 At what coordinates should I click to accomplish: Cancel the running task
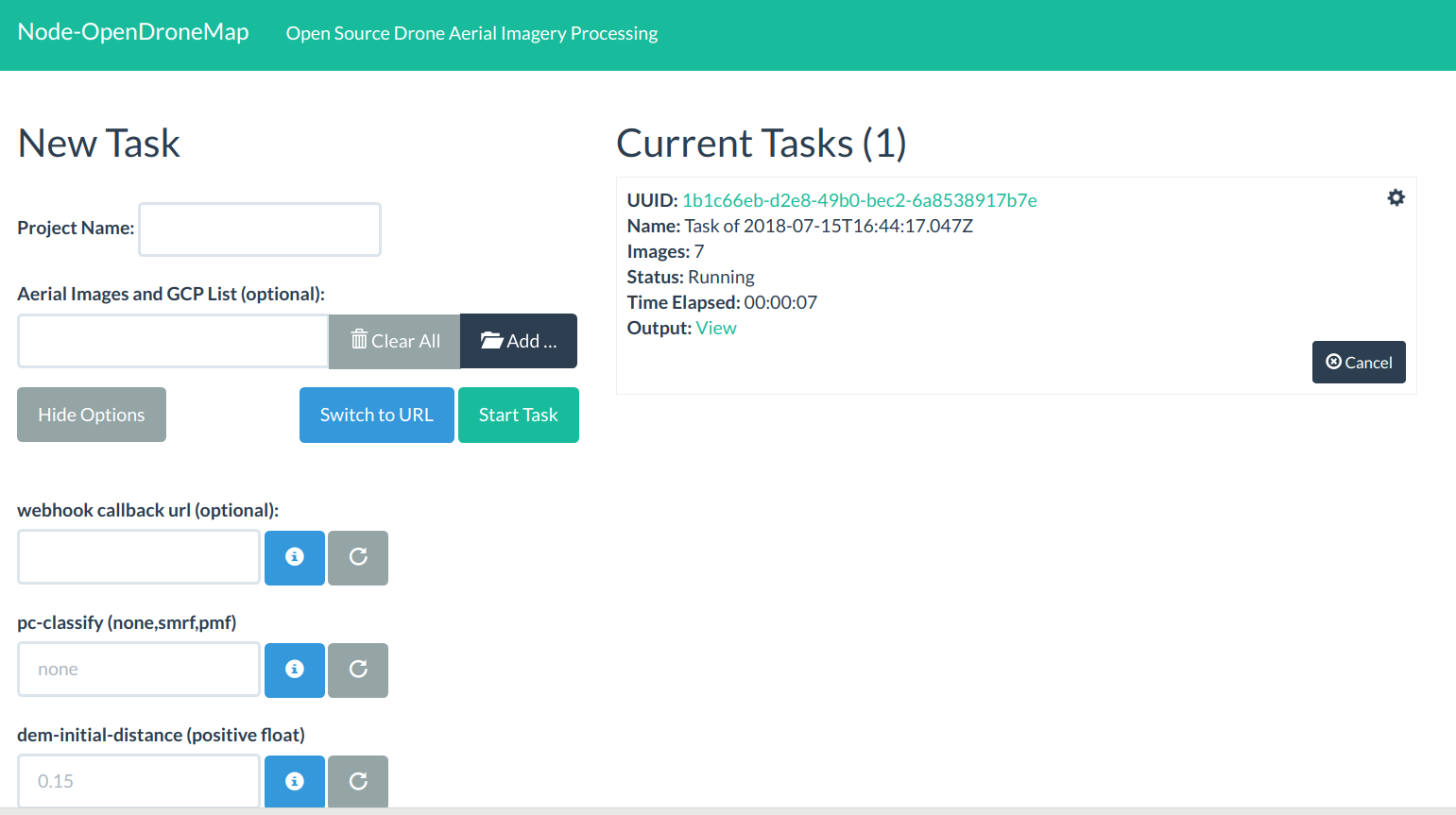click(x=1359, y=362)
